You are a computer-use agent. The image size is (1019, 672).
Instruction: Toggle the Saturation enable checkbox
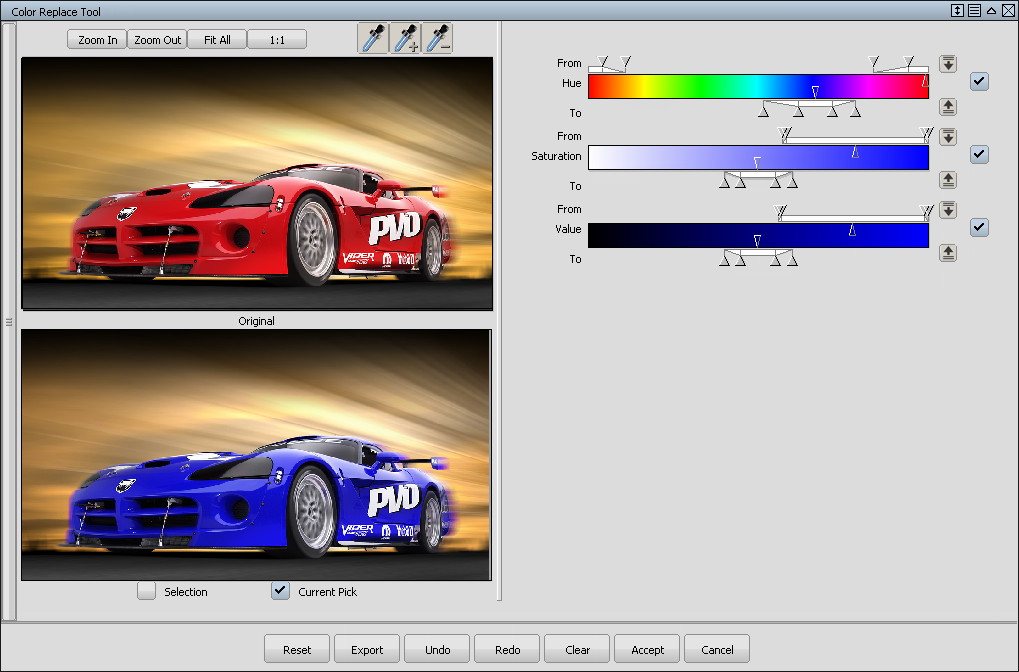coord(979,154)
